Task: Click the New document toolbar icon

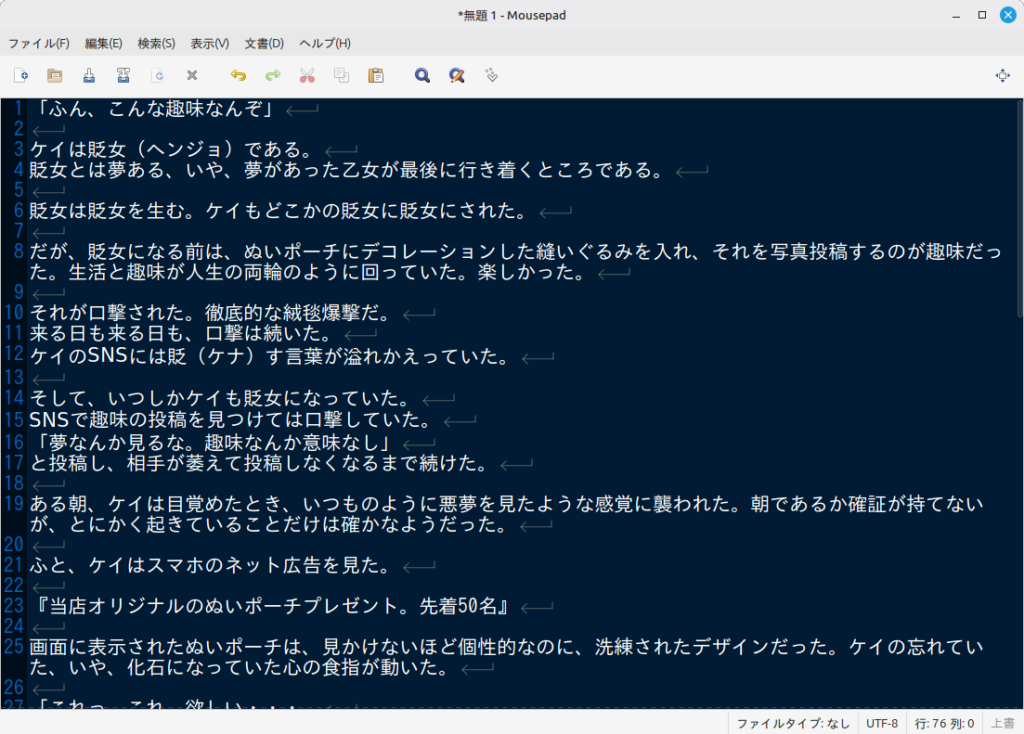Action: point(21,75)
